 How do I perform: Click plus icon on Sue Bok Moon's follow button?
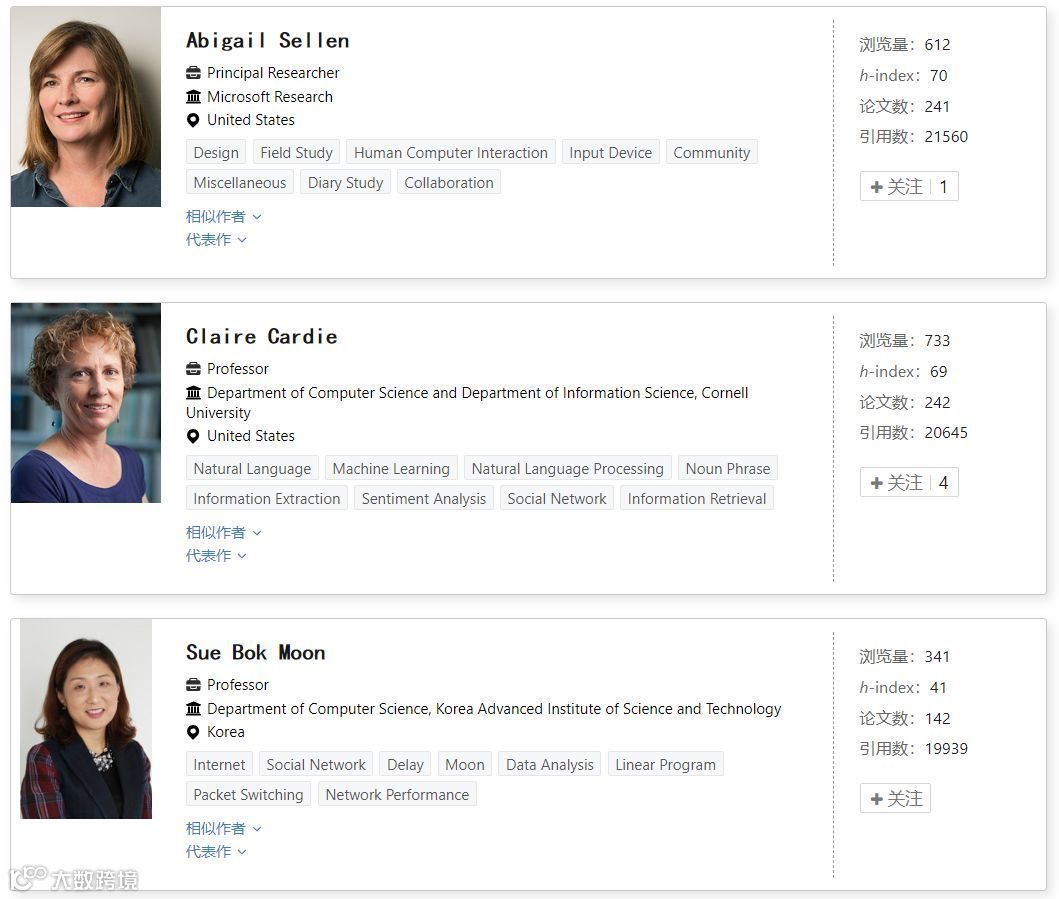[x=877, y=799]
